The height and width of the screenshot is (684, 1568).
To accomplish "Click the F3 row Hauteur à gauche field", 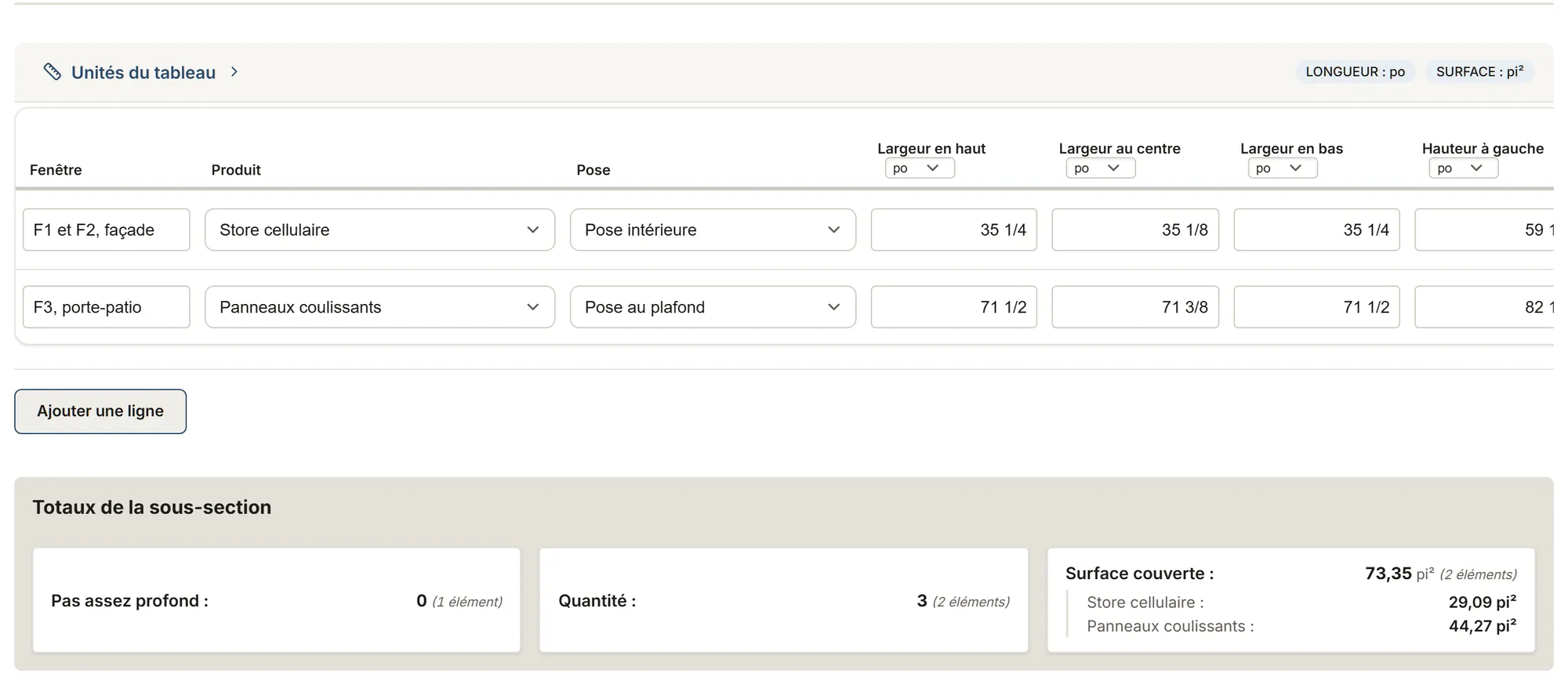I will click(1484, 307).
